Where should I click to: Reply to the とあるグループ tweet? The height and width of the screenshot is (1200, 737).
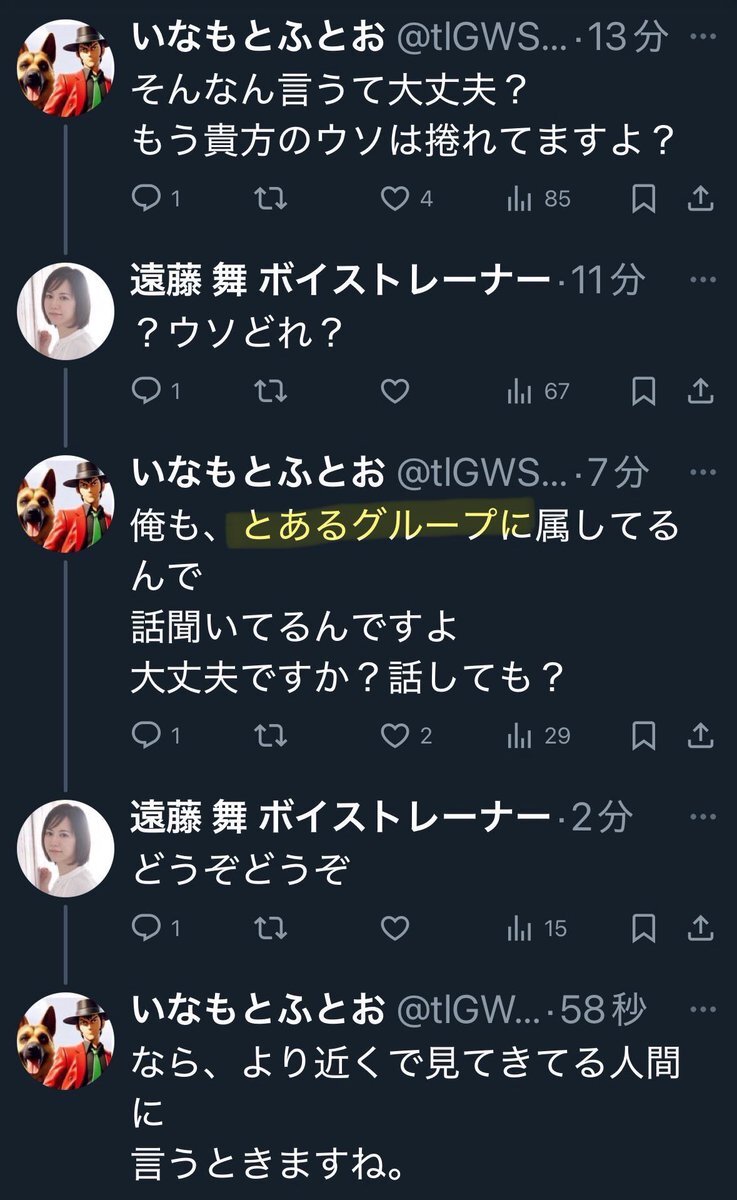click(x=155, y=736)
